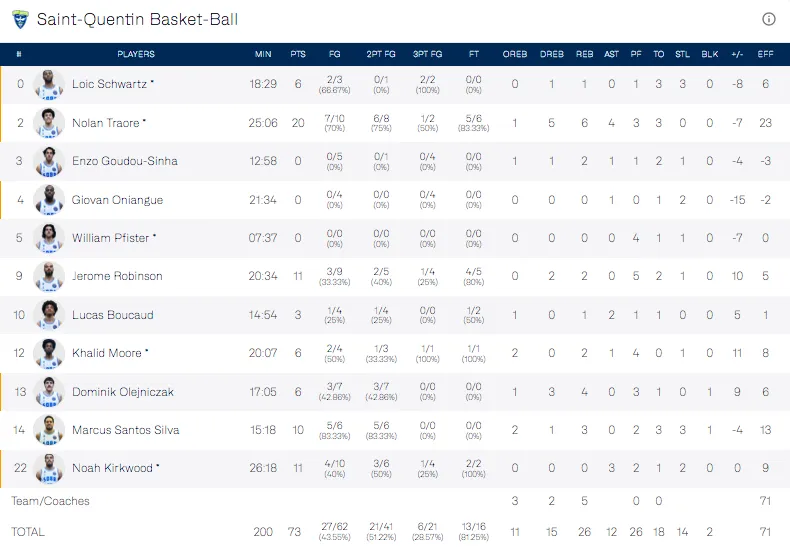The image size is (790, 547).
Task: Open William Pfister's player page
Action: point(109,238)
